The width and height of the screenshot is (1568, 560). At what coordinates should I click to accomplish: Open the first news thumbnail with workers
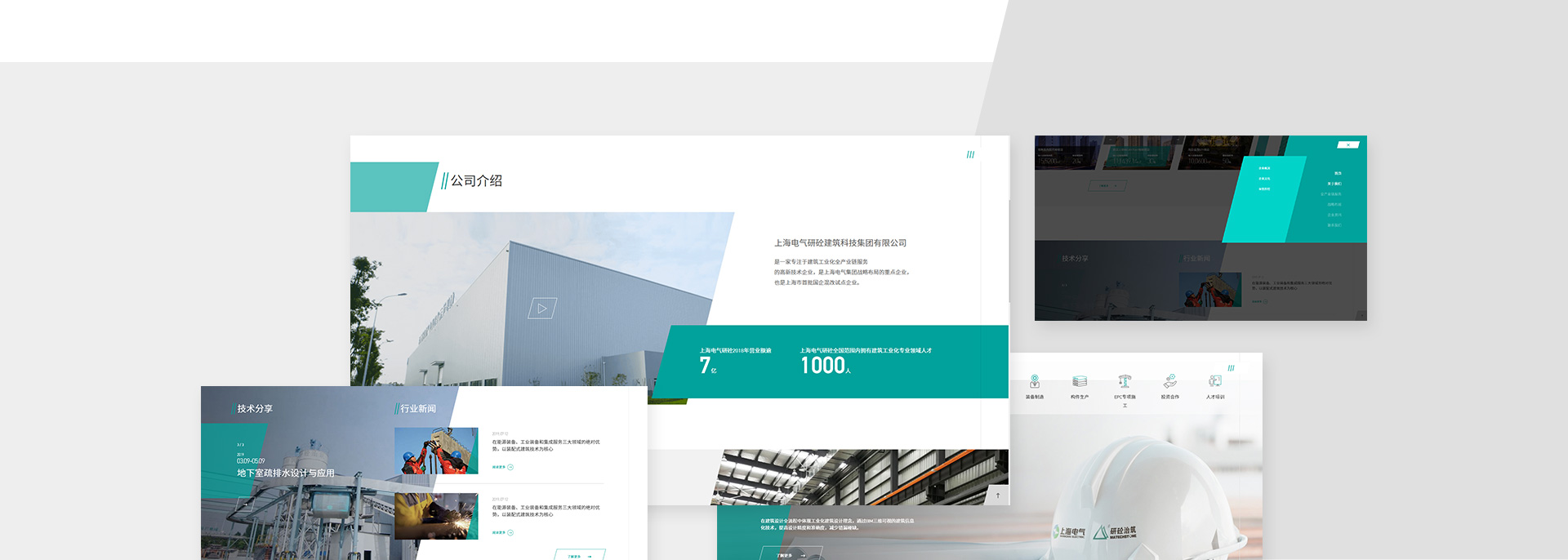(436, 451)
